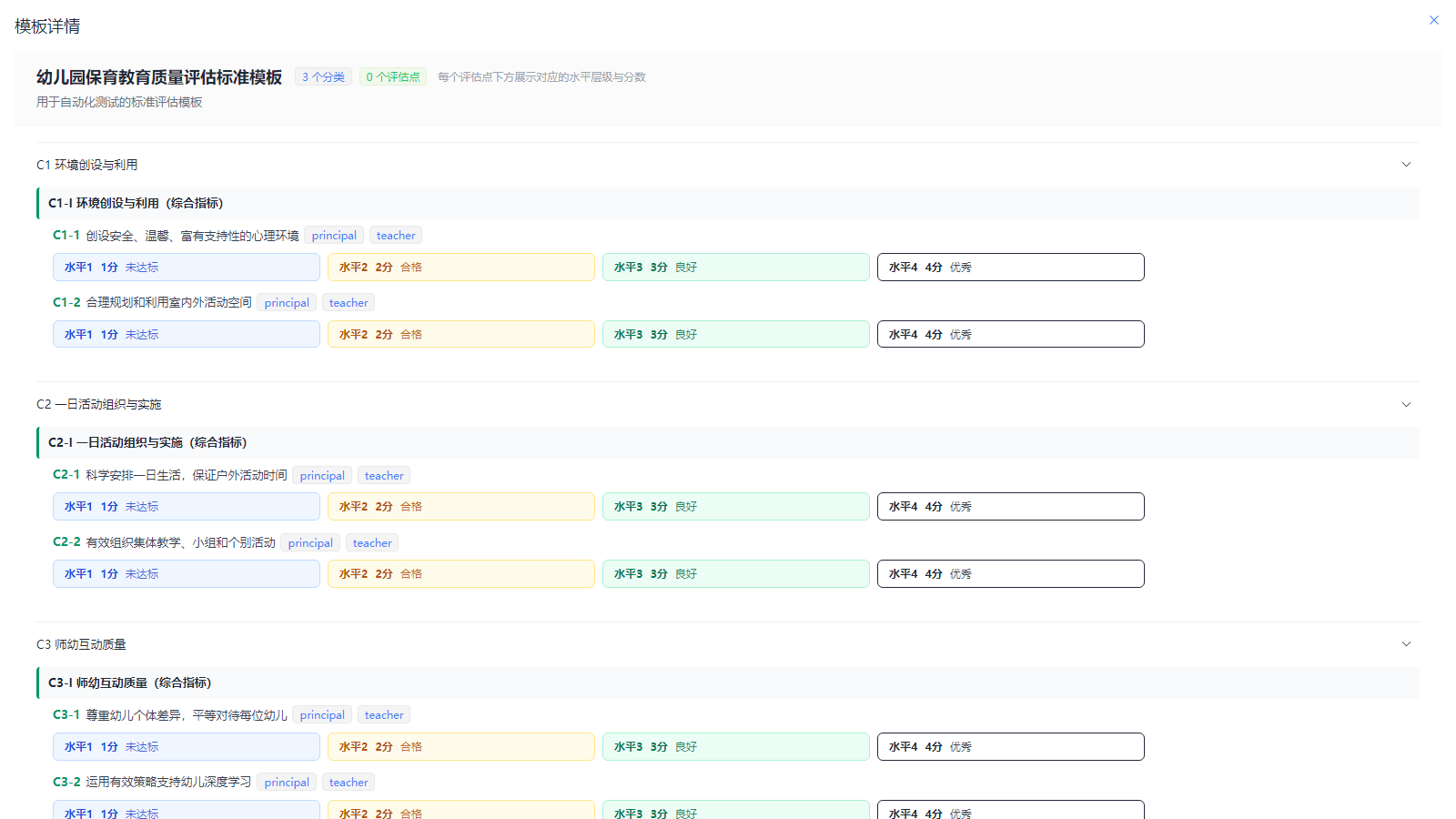The width and height of the screenshot is (1456, 819).
Task: Select 水平3 良好 box under C1-1
Action: (736, 268)
